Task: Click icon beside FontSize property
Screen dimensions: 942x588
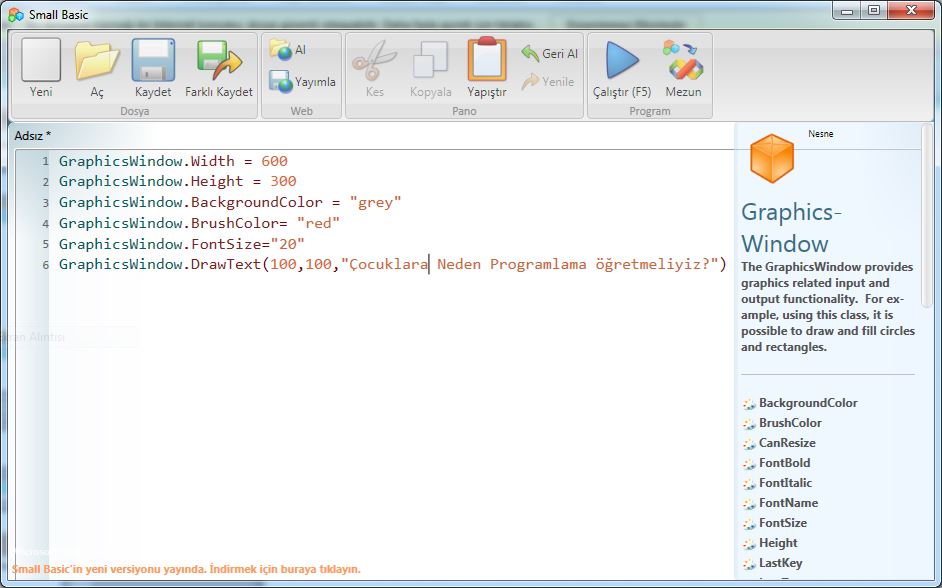Action: 749,524
